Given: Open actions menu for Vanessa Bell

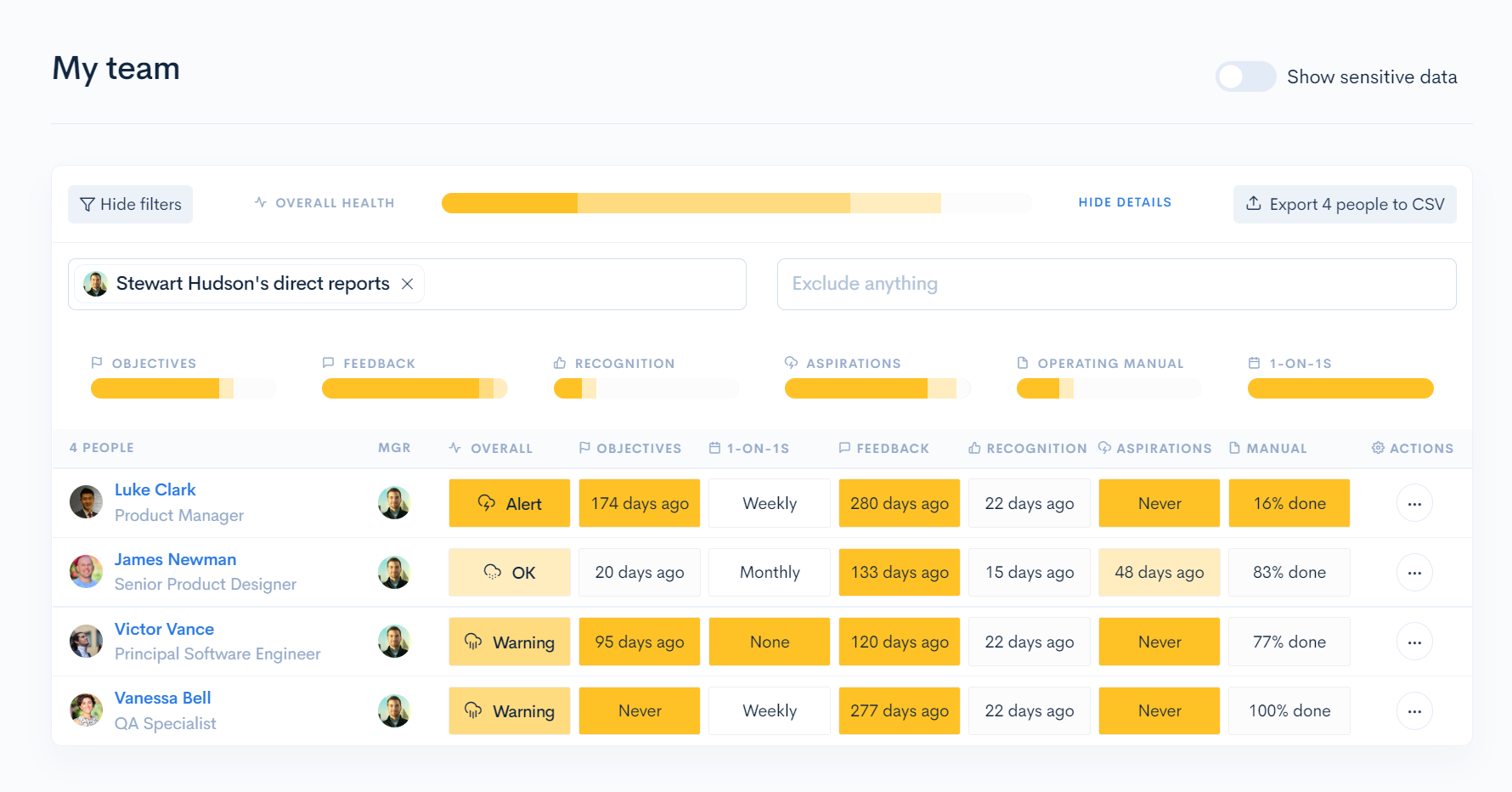Looking at the screenshot, I should click(x=1414, y=711).
